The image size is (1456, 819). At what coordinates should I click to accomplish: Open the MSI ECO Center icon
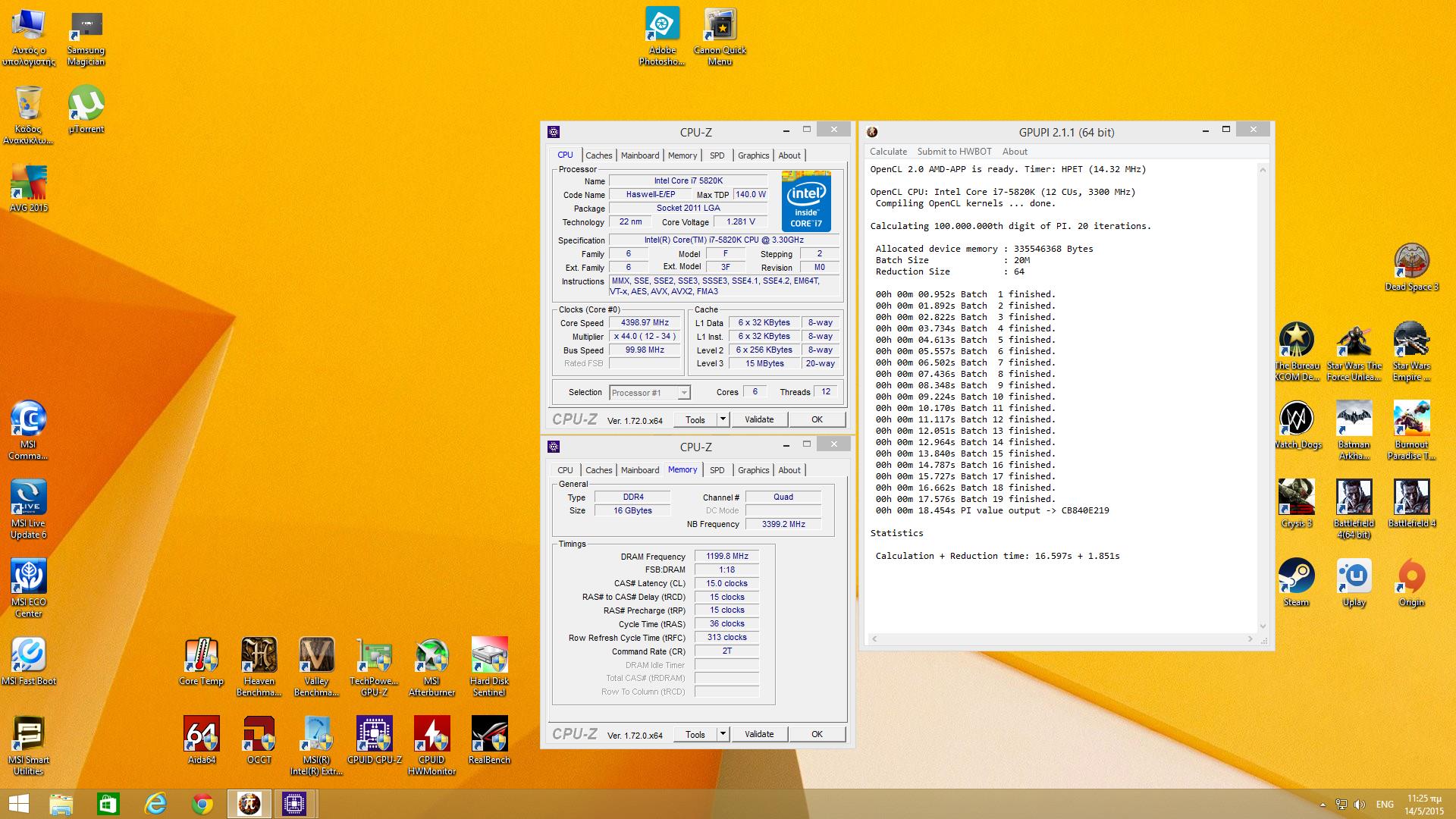tap(28, 588)
